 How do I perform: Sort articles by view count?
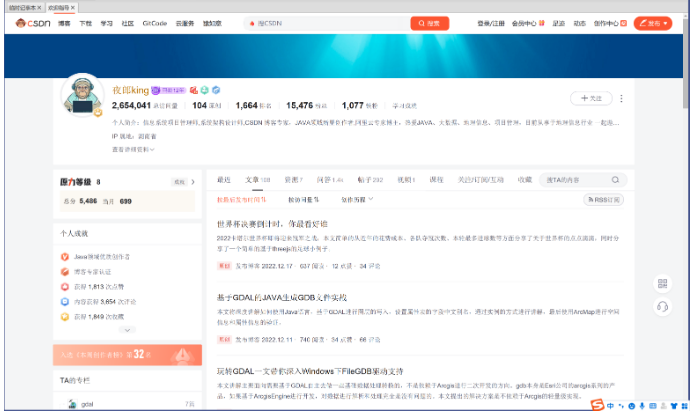(x=303, y=200)
